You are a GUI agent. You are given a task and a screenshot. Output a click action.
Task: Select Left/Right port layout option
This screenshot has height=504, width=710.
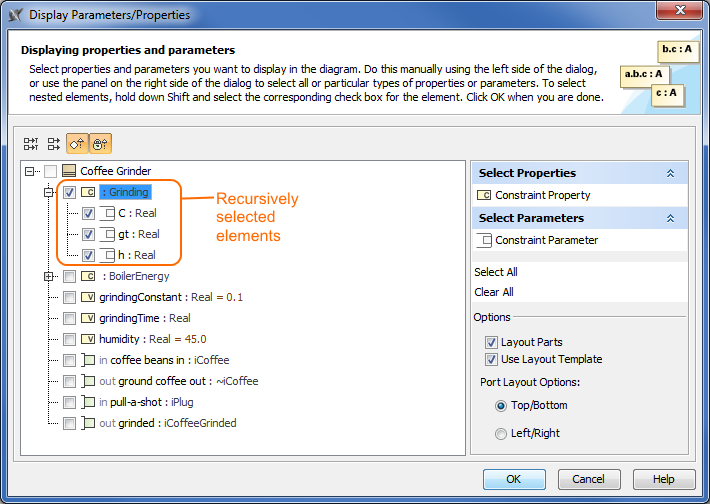[x=501, y=433]
